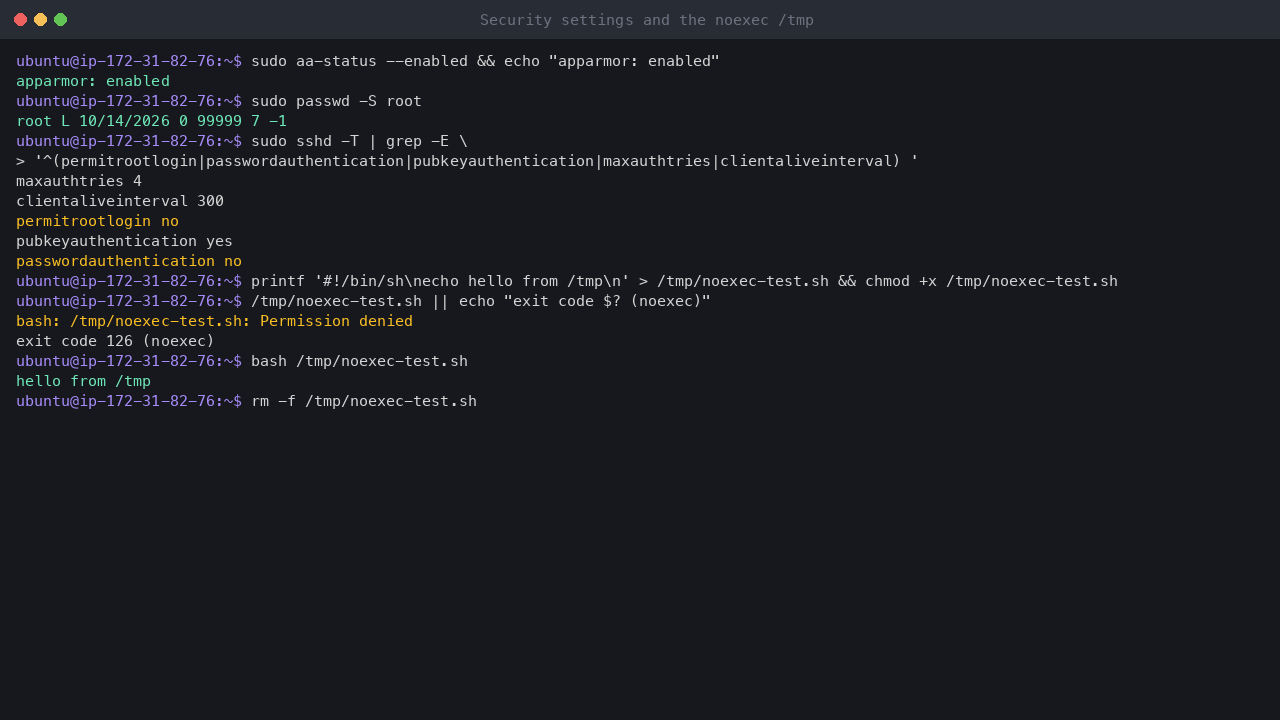Click the 'permitrootlogin no' line
Screen dimensions: 1280x720
pos(97,221)
